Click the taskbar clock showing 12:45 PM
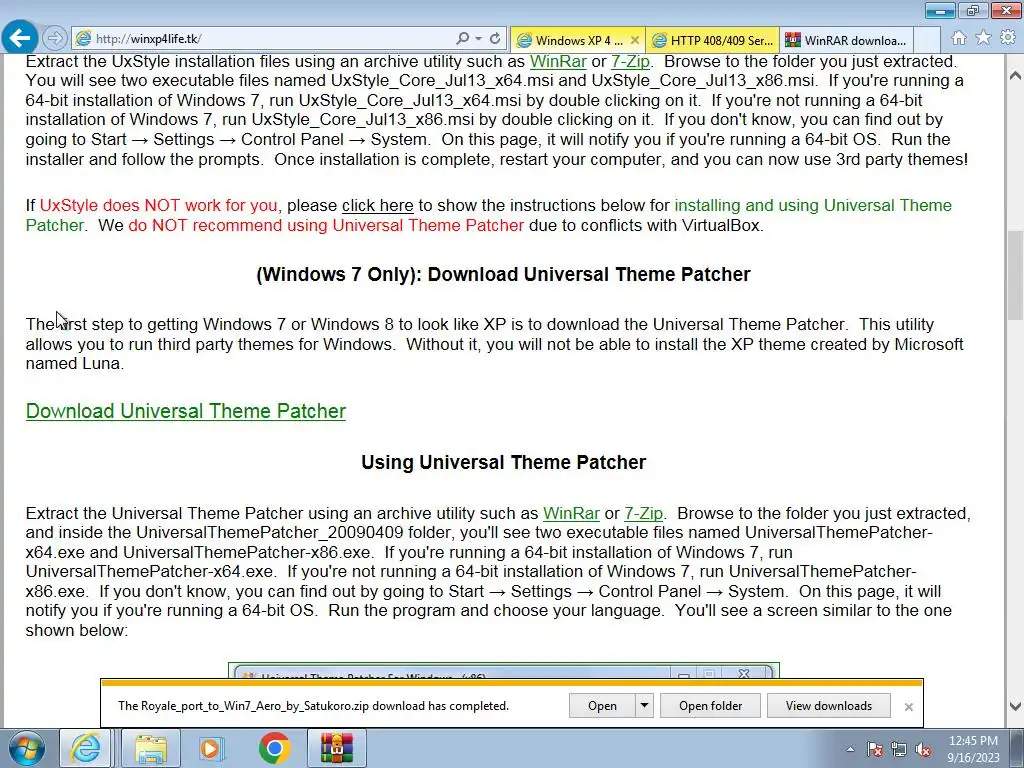The height and width of the screenshot is (768, 1024). click(973, 749)
